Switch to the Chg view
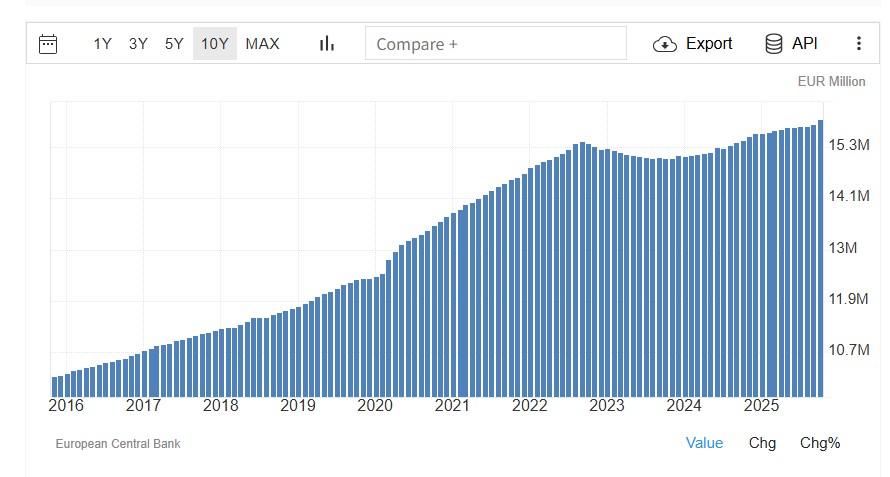The image size is (890, 477). tap(762, 443)
